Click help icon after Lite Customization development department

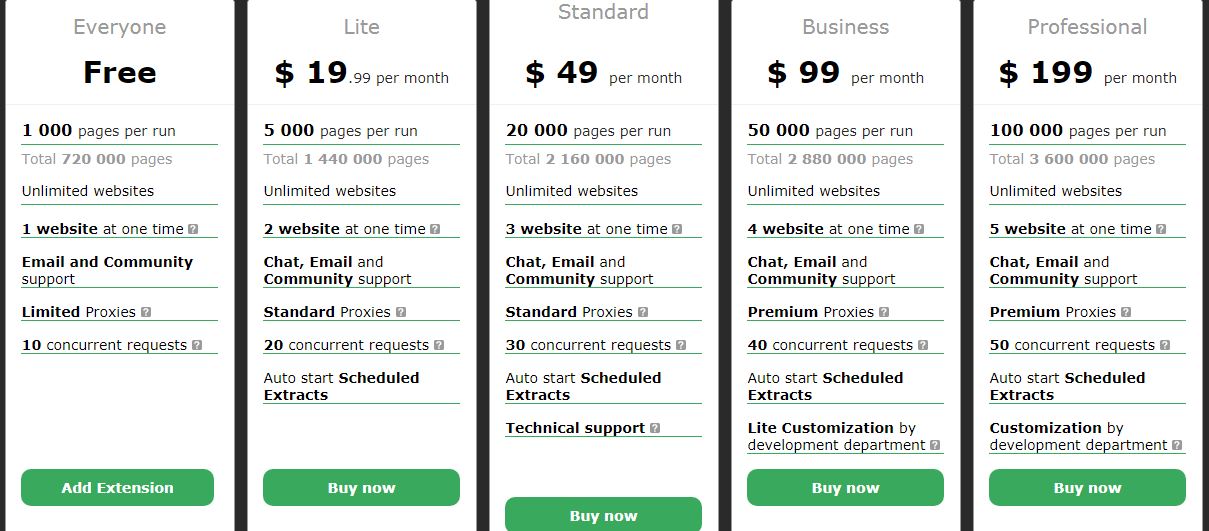click(935, 445)
